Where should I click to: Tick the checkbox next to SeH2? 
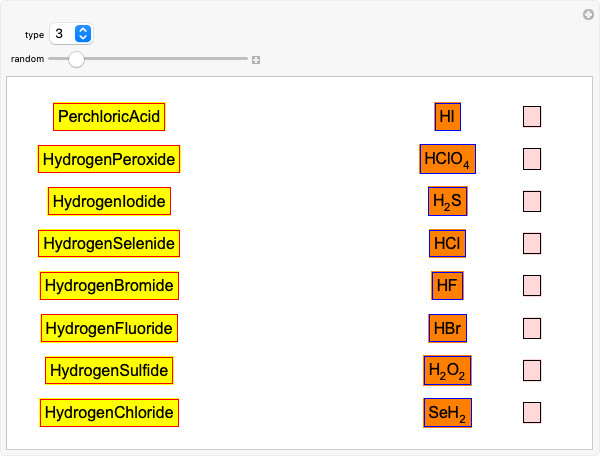532,412
